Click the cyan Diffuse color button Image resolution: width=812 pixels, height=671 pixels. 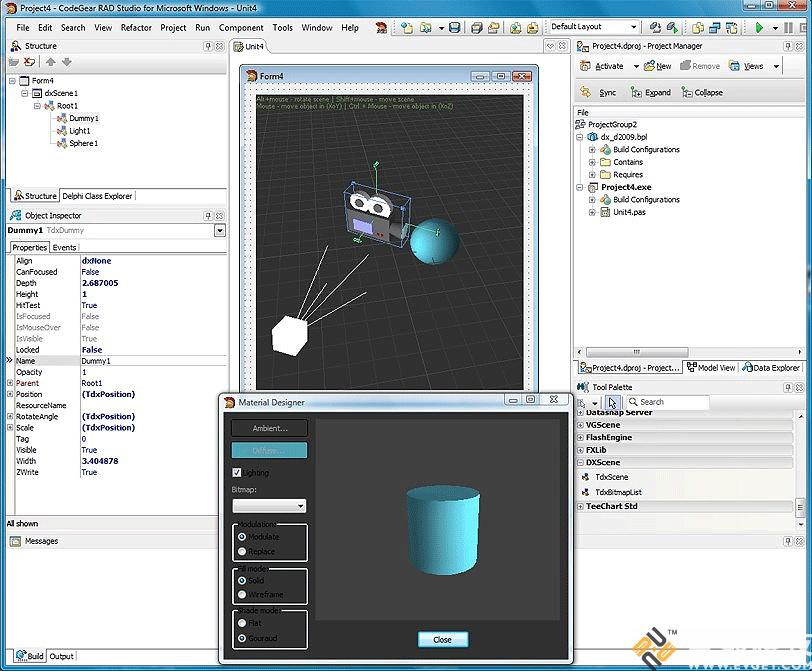269,450
